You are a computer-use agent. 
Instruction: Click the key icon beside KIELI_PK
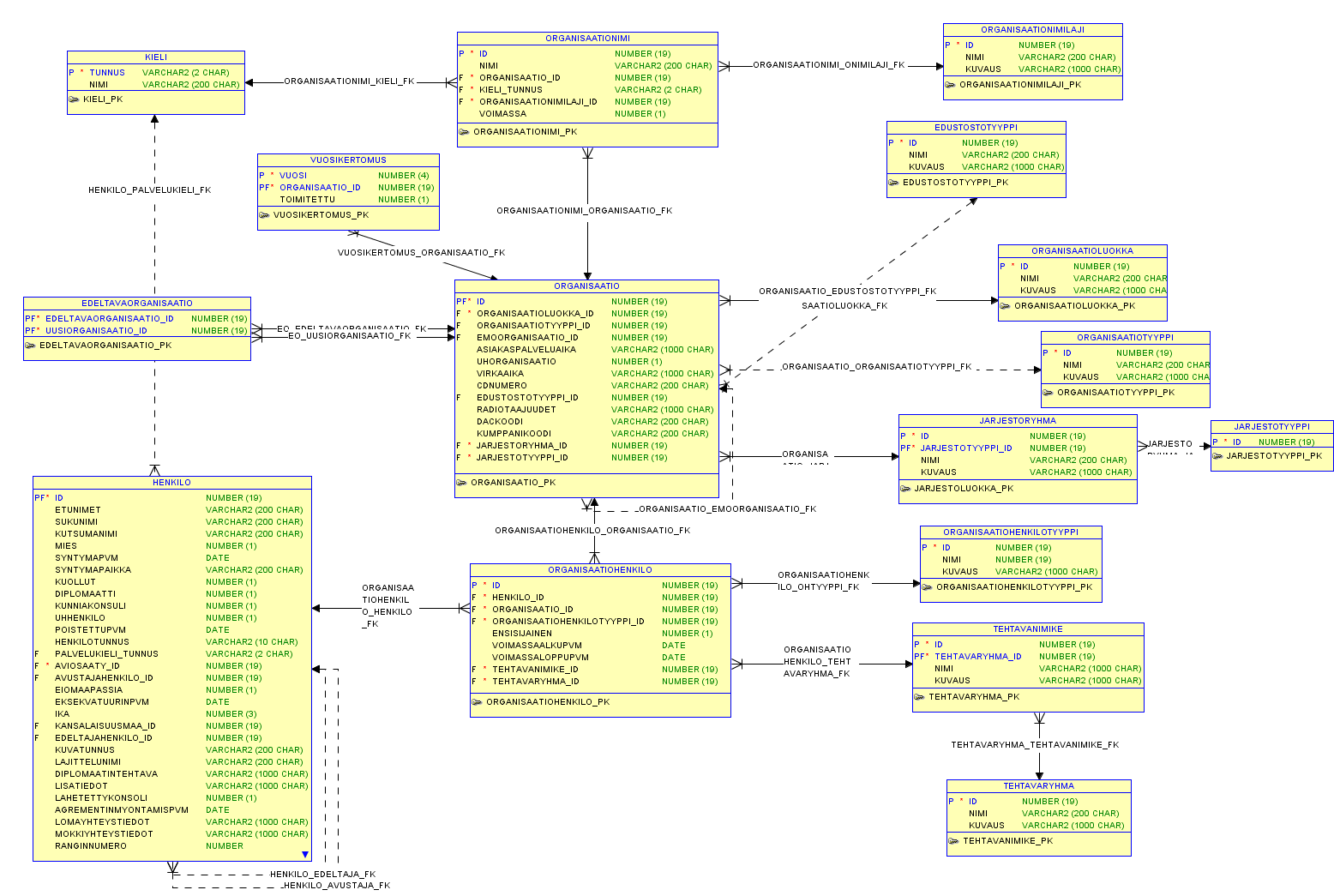point(74,99)
